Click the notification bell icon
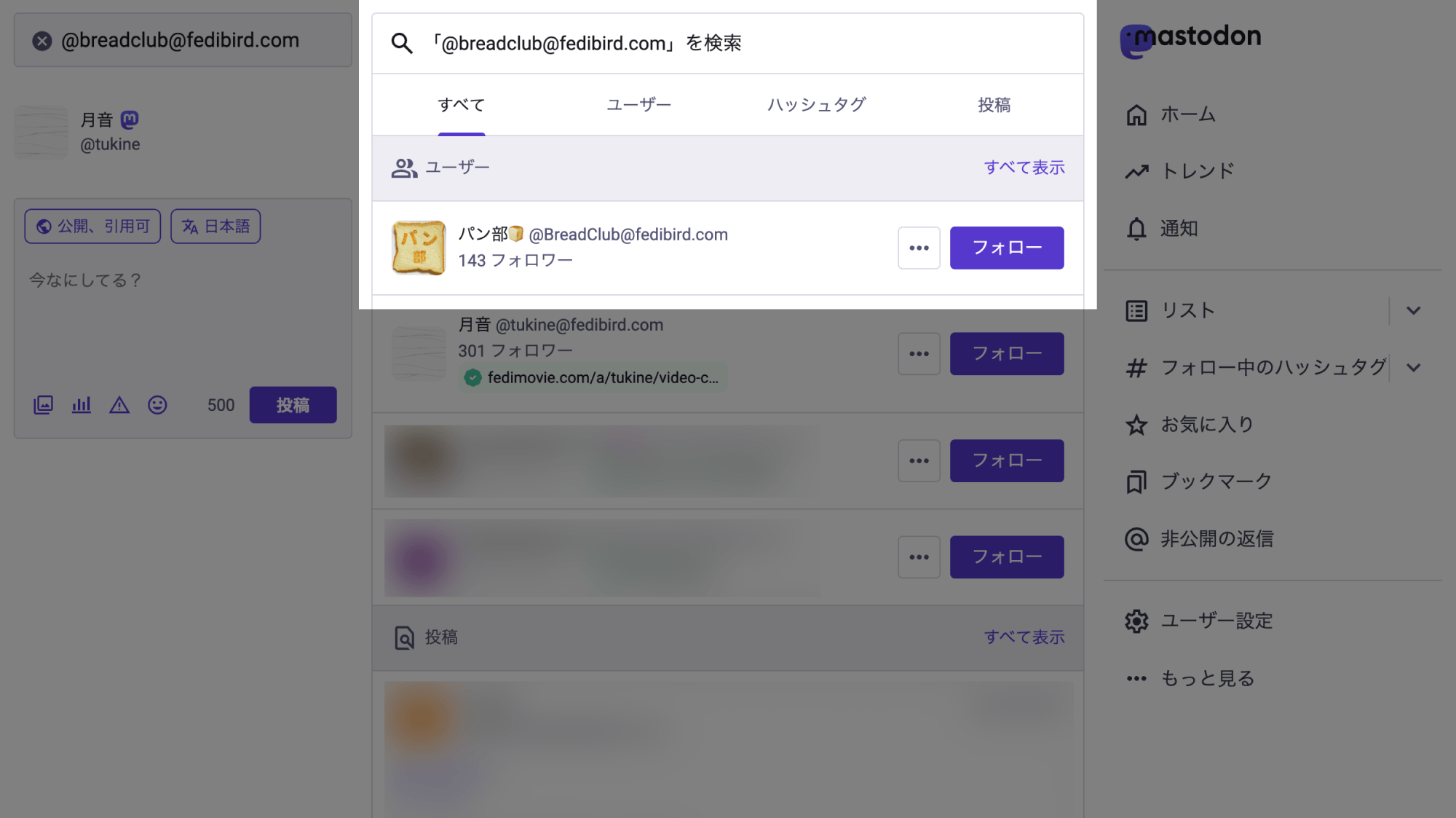The height and width of the screenshot is (818, 1456). coord(1136,229)
